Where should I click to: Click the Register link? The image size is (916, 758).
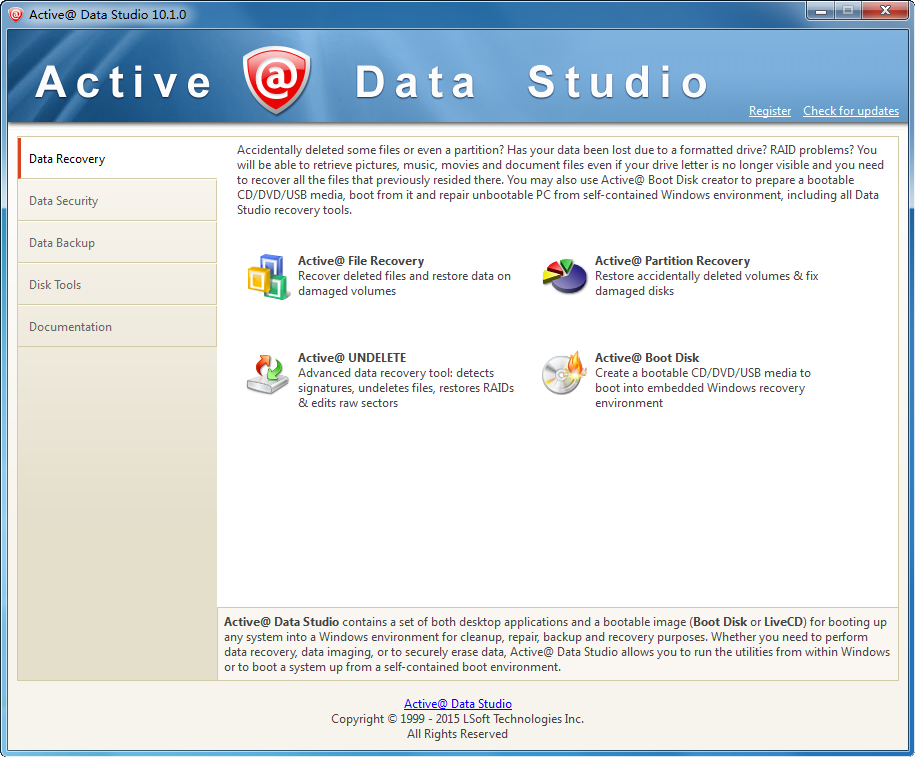[770, 111]
